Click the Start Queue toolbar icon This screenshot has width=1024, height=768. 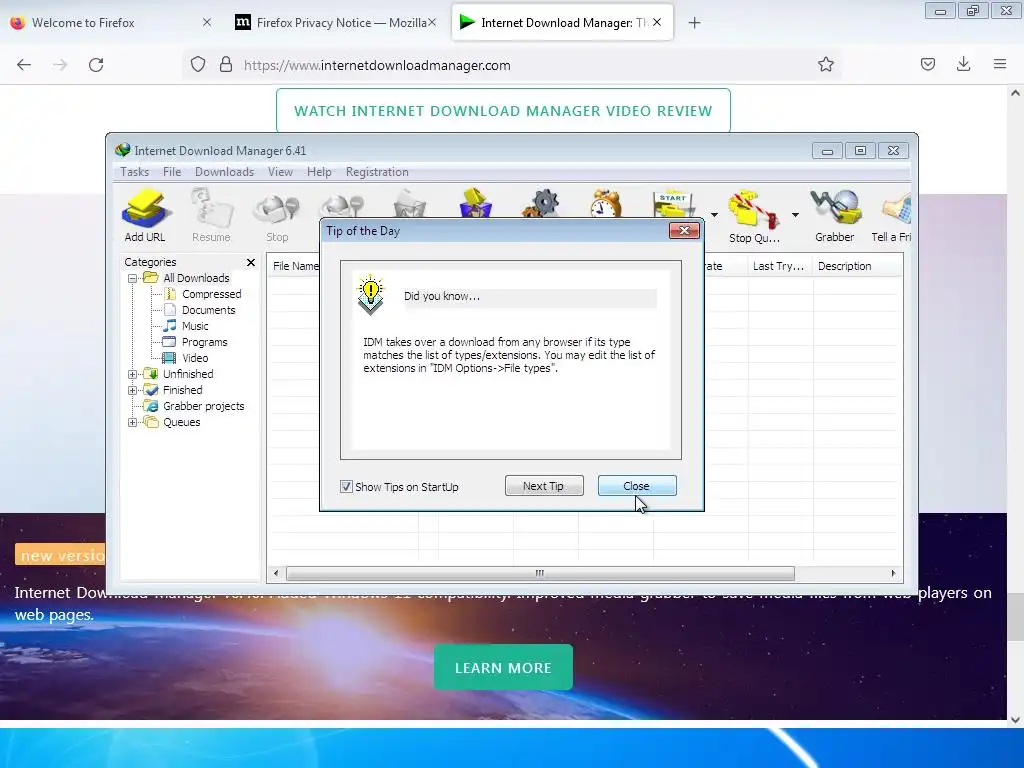click(673, 204)
